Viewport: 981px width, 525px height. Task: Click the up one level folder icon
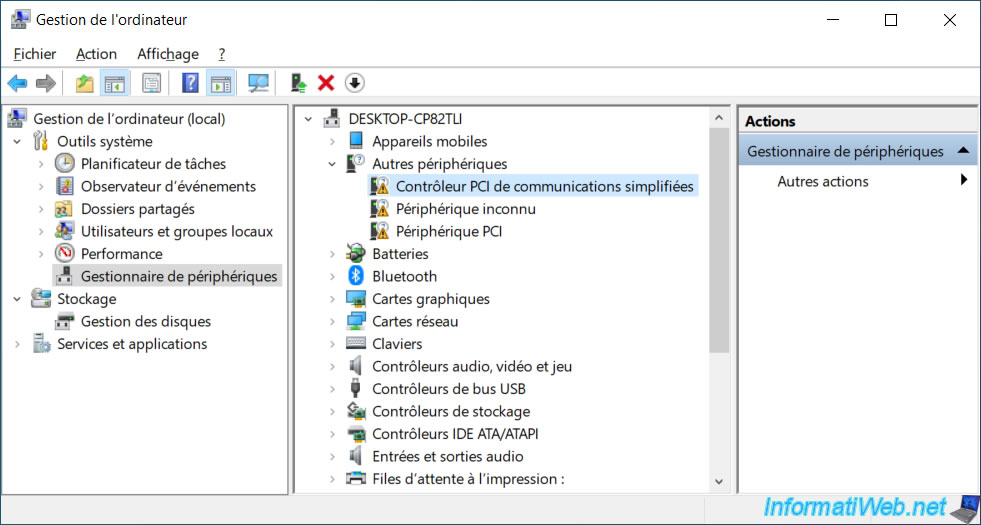click(x=85, y=83)
